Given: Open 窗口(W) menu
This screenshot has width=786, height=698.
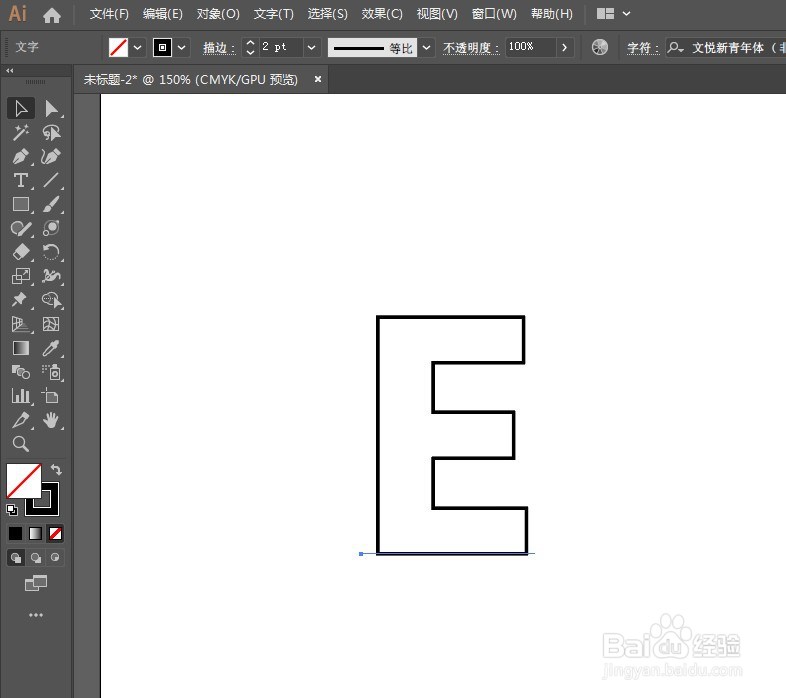Looking at the screenshot, I should (494, 14).
